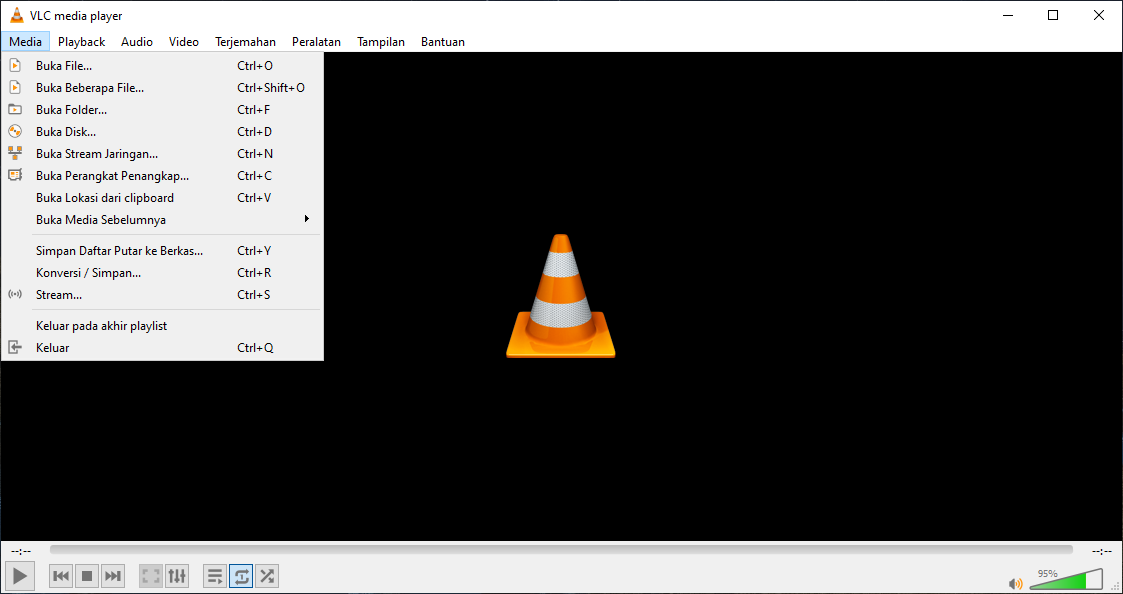Select the Buka Disk menu icon

(15, 131)
